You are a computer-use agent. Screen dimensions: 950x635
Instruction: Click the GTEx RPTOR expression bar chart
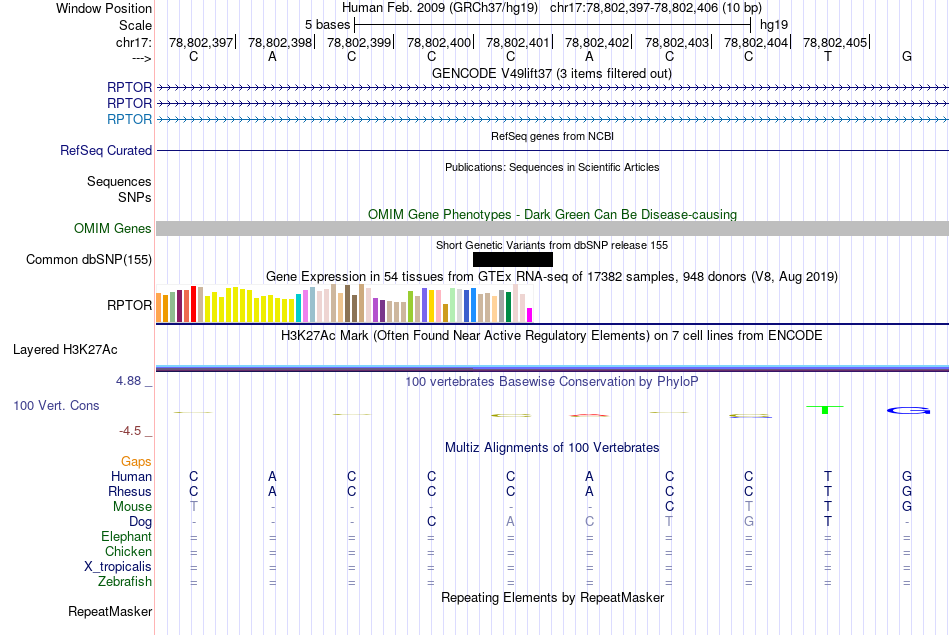coord(344,304)
